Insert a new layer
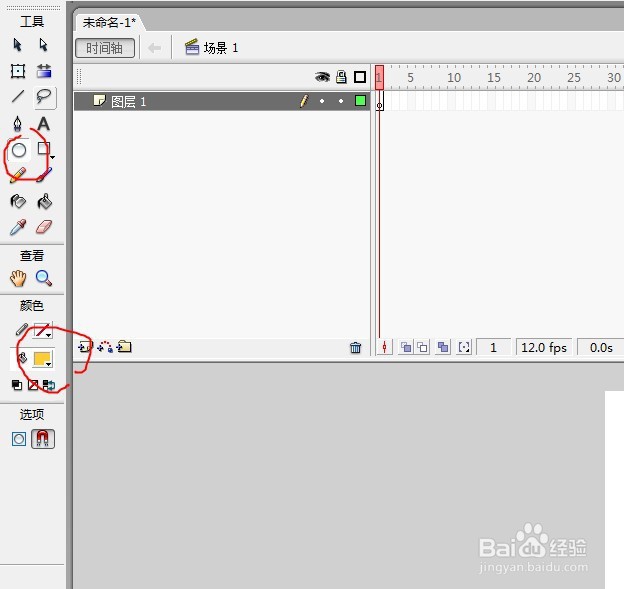Viewport: 624px width, 589px height. pos(85,347)
